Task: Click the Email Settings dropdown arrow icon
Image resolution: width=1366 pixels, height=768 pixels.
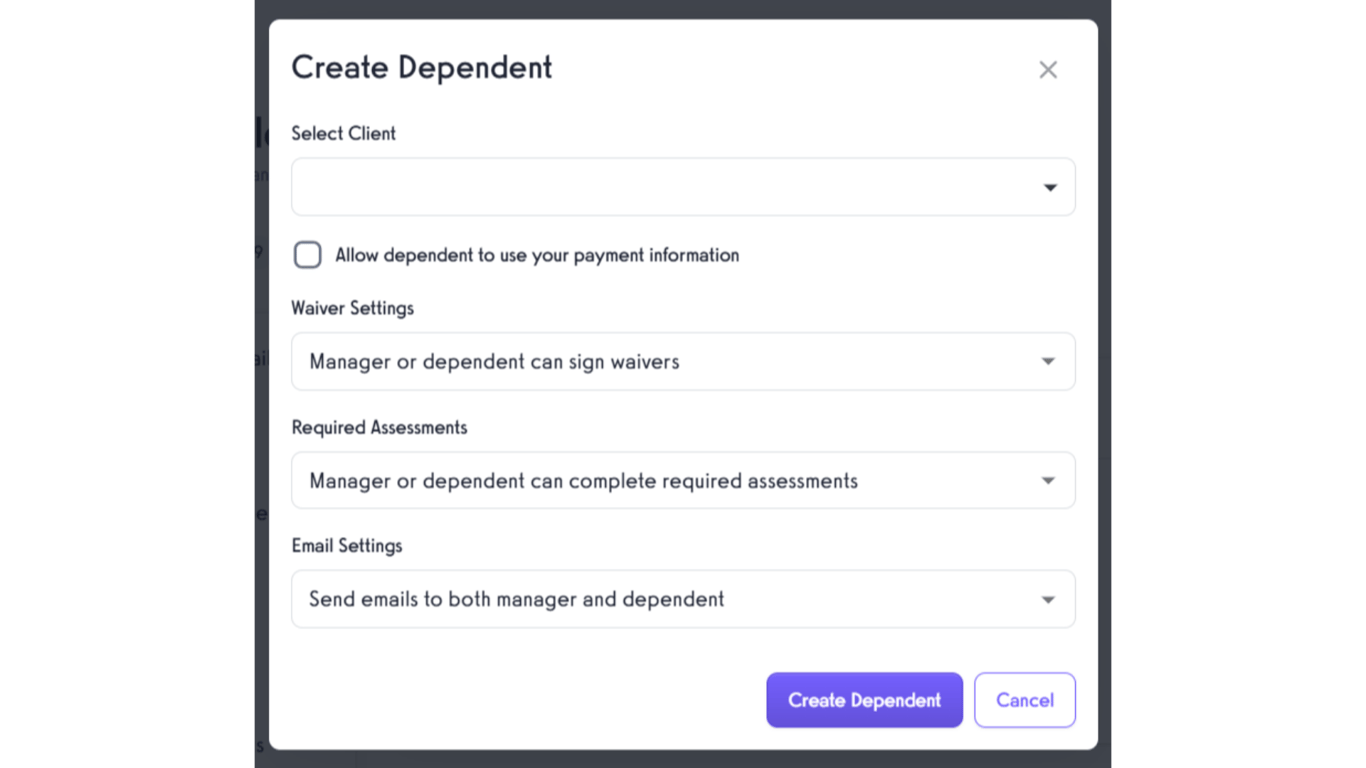Action: [1047, 599]
